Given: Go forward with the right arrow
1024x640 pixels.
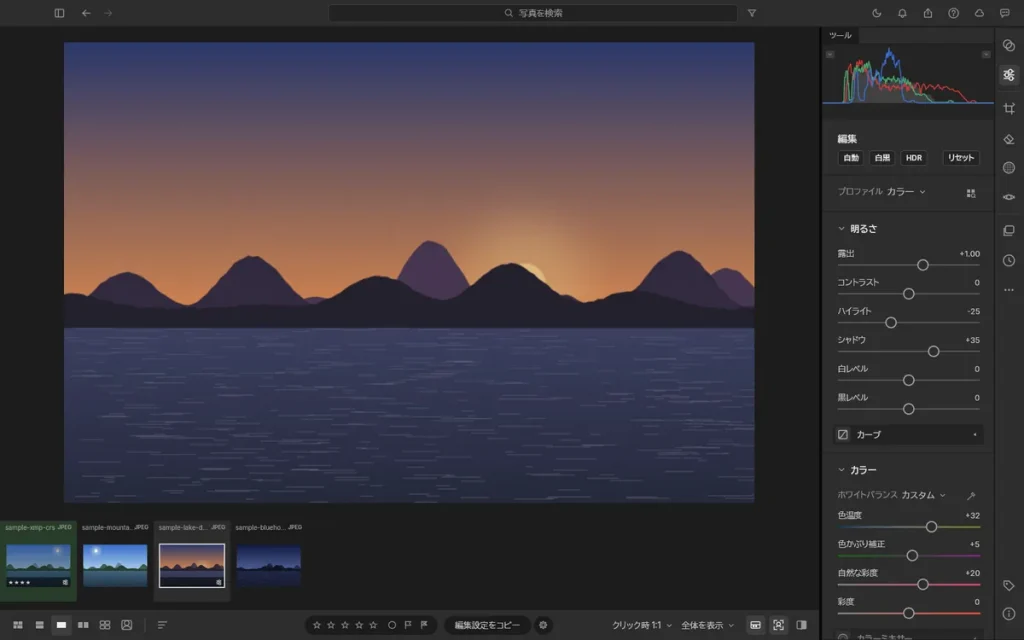Looking at the screenshot, I should (x=108, y=13).
